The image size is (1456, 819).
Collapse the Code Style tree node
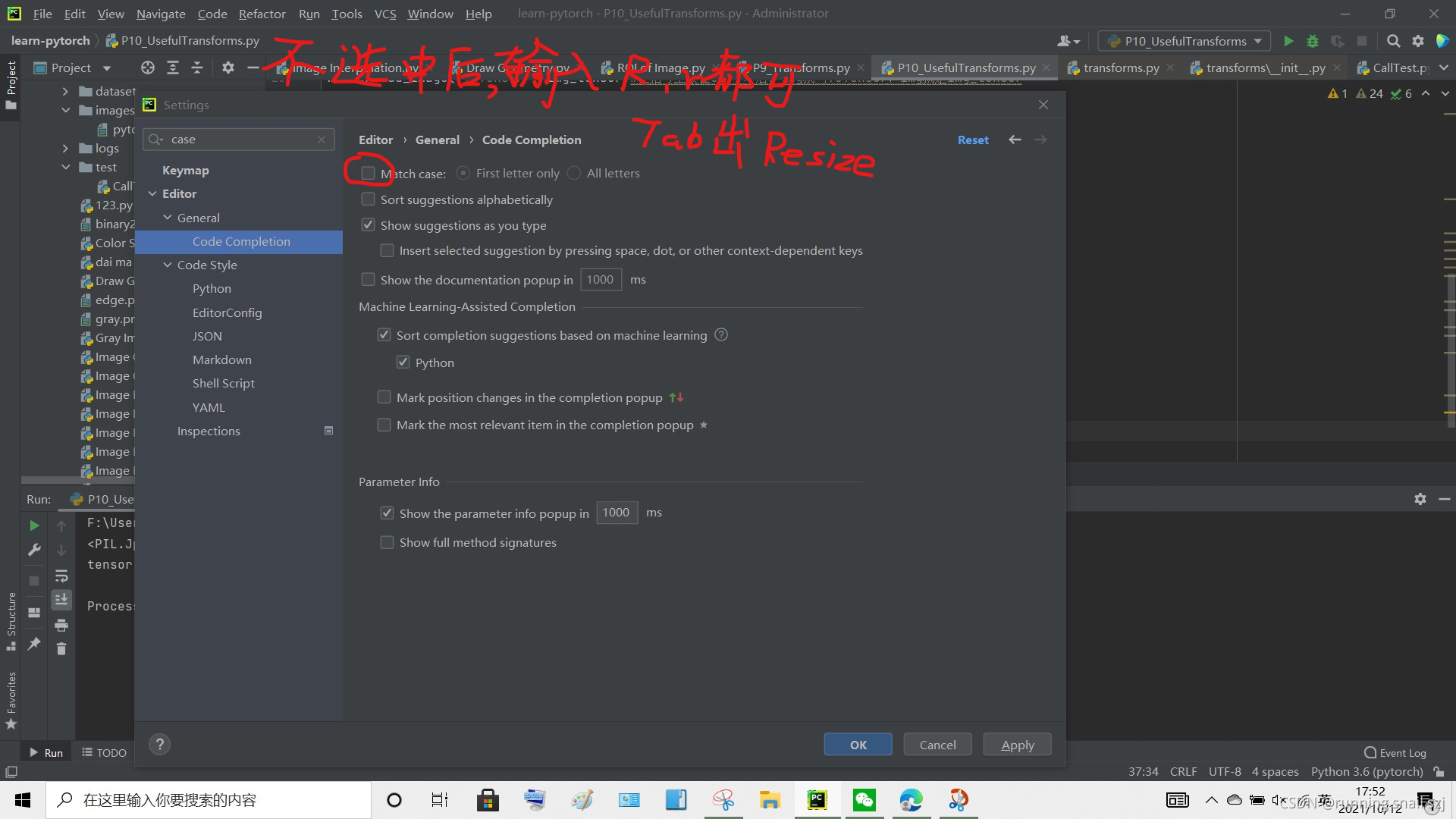point(168,265)
